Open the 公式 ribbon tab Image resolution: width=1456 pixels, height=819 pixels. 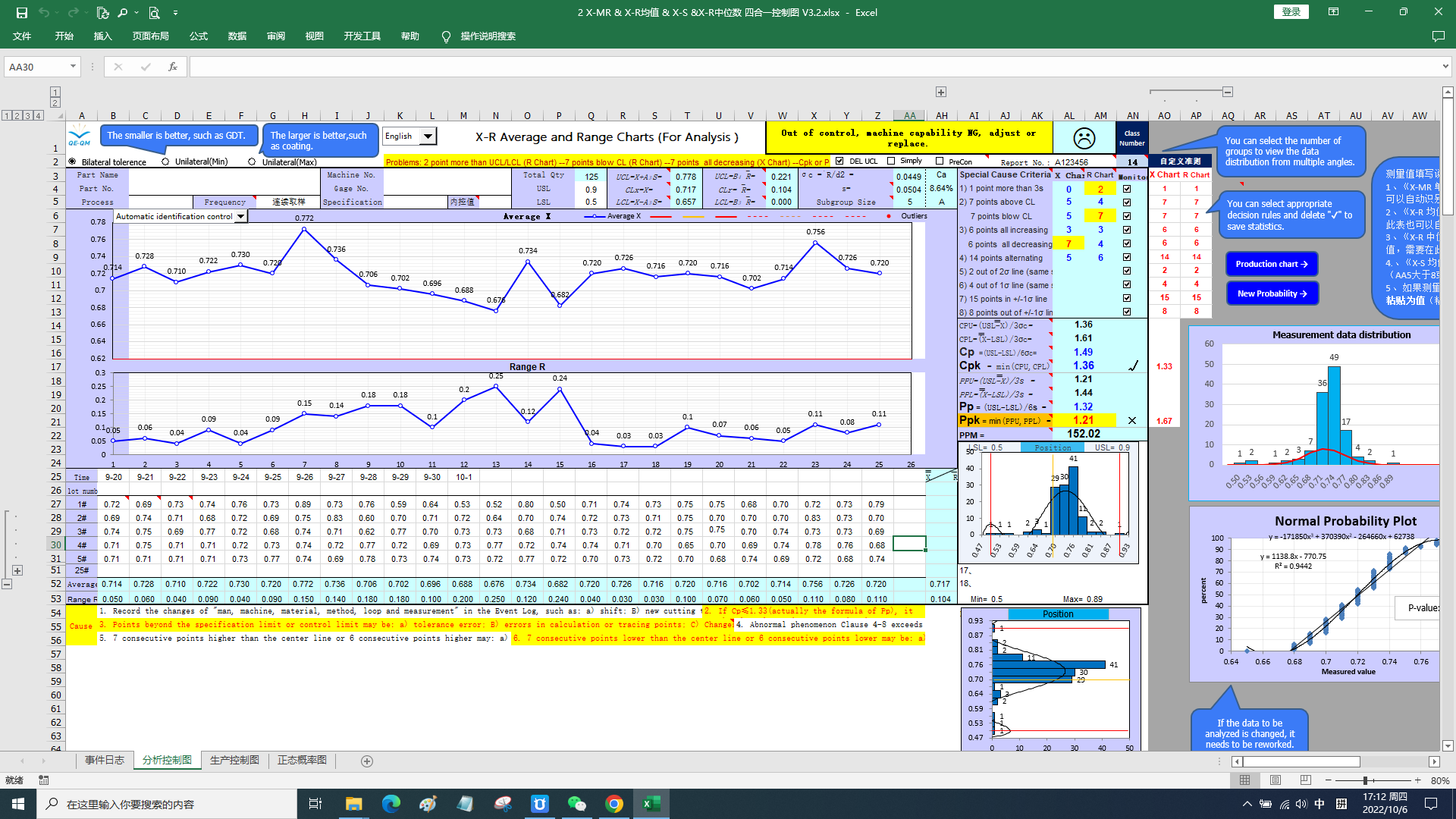[199, 36]
